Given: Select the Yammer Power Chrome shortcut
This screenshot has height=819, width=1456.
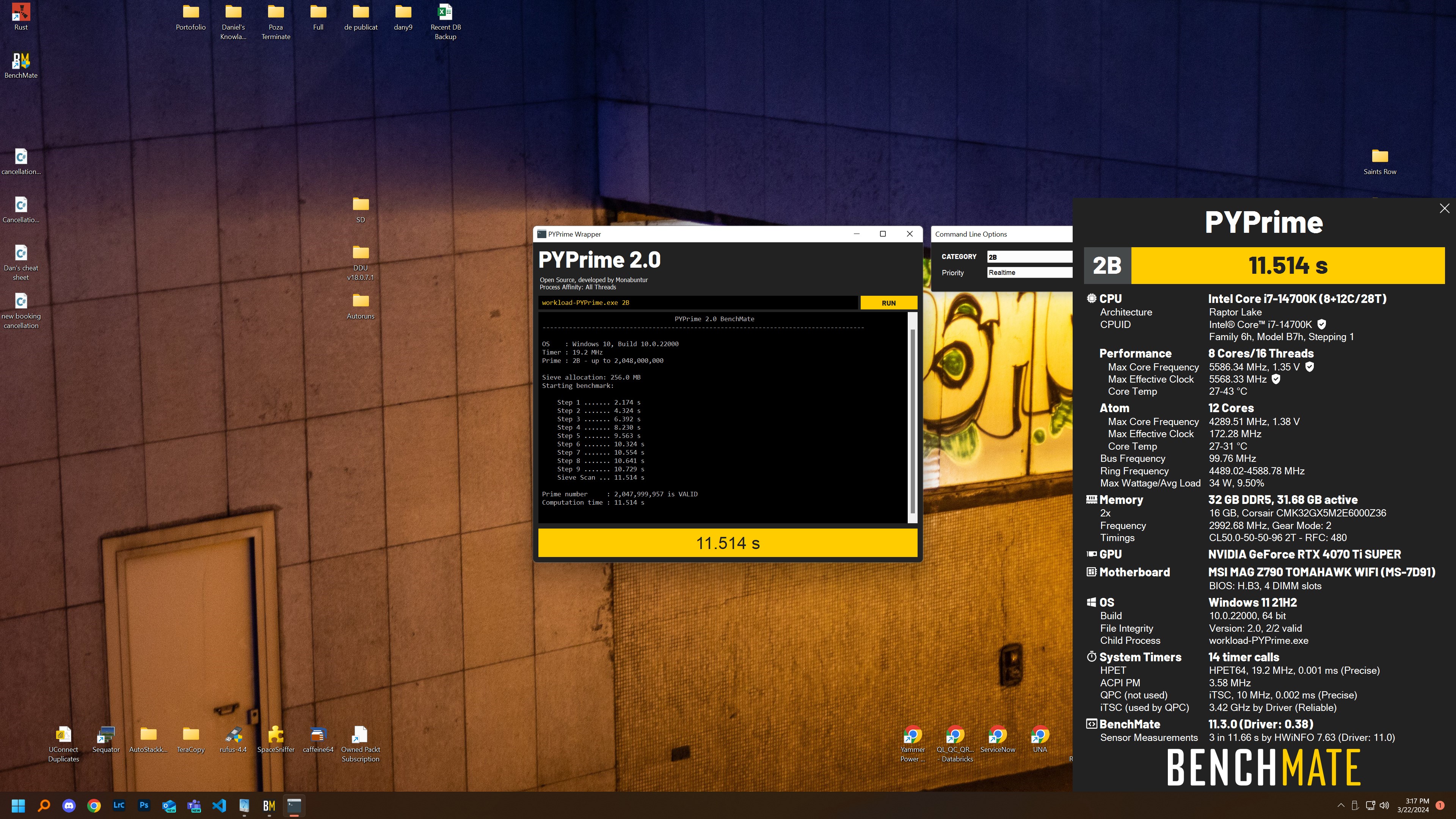Looking at the screenshot, I should 913,744.
